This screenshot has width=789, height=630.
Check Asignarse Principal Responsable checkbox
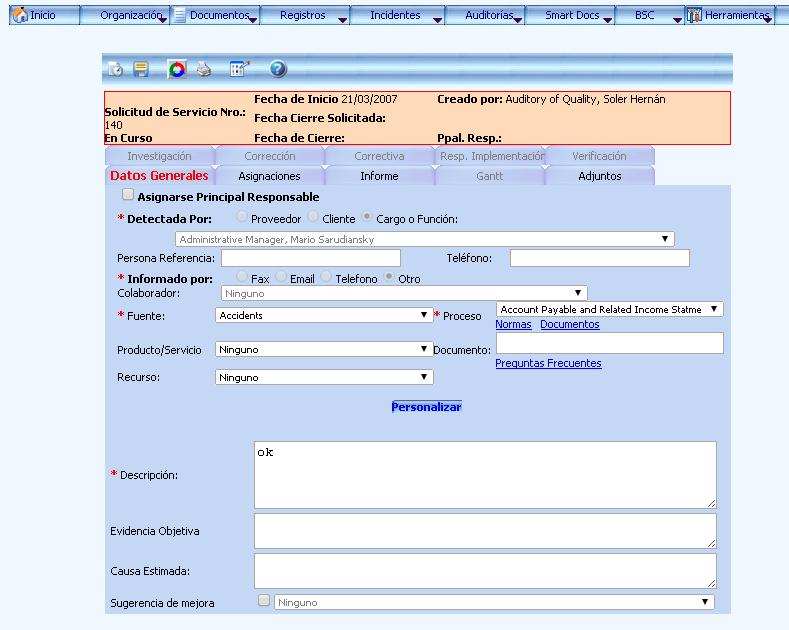tap(128, 194)
